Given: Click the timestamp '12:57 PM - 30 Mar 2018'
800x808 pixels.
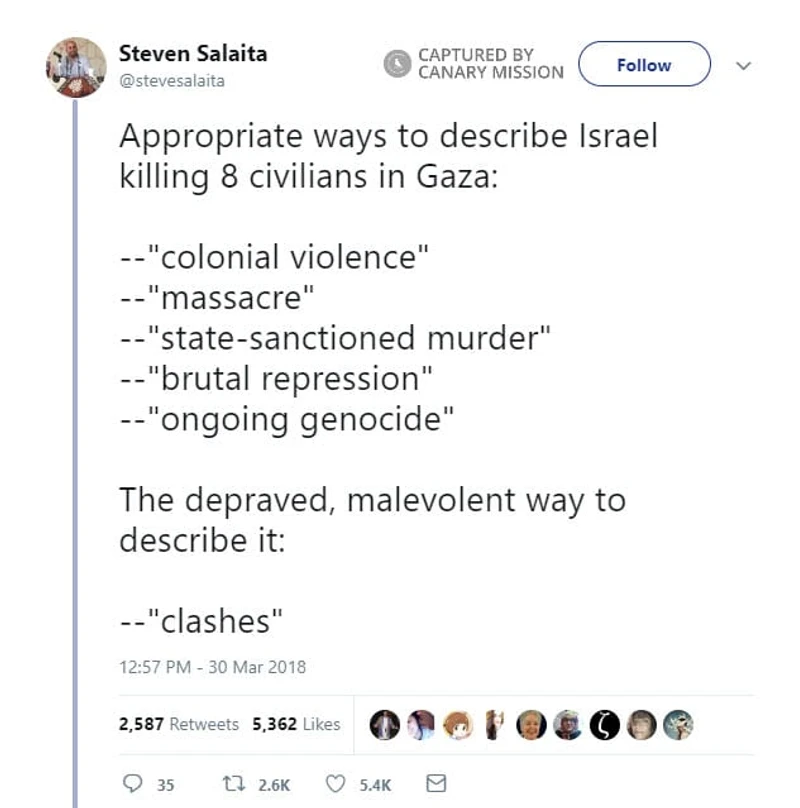Looking at the screenshot, I should (212, 666).
